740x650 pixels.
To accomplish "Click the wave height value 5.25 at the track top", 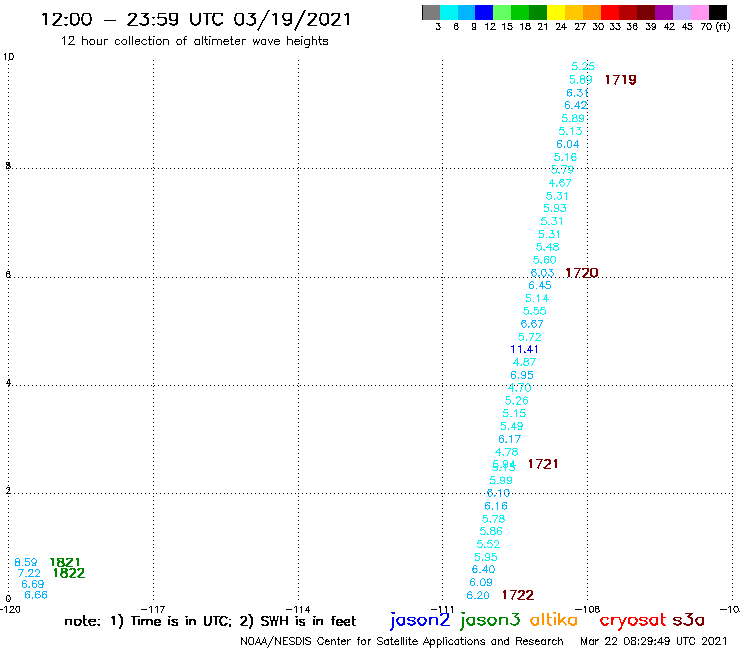I will tap(583, 66).
